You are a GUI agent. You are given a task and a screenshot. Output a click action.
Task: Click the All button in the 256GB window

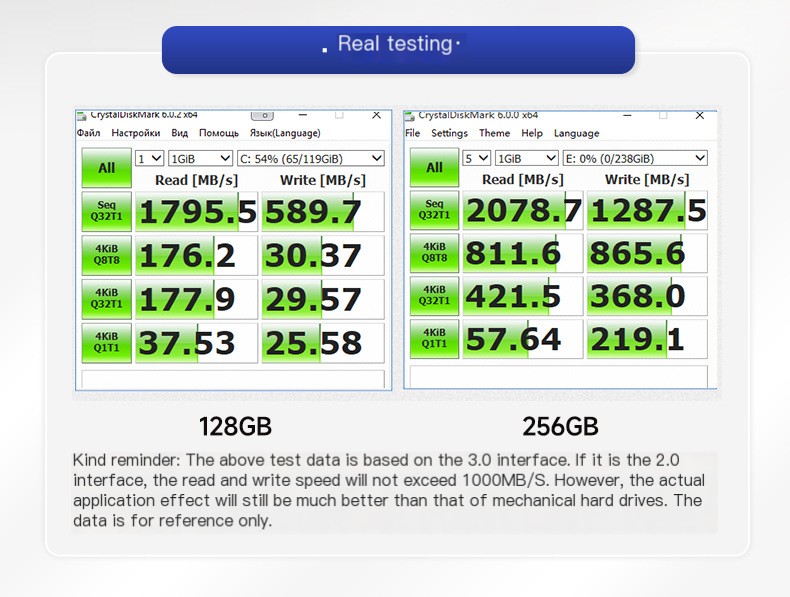coord(434,168)
